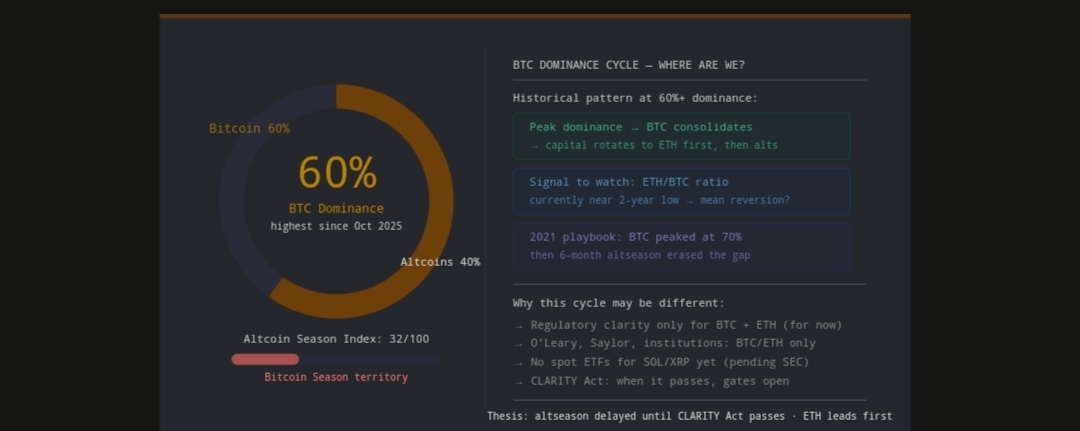Click "Why this cycle may be different" subheading

pos(618,303)
